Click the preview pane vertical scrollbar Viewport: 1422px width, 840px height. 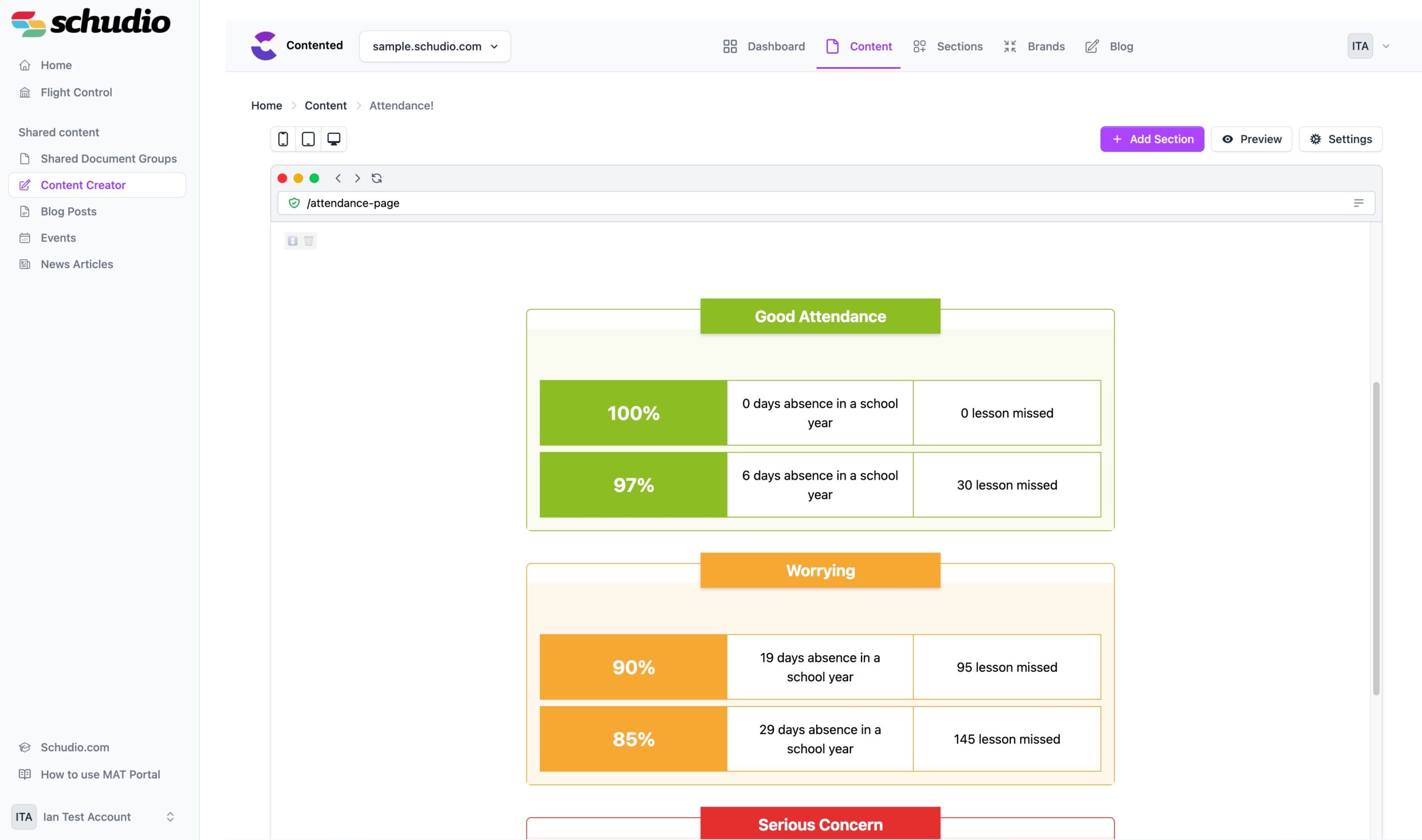pyautogui.click(x=1375, y=538)
